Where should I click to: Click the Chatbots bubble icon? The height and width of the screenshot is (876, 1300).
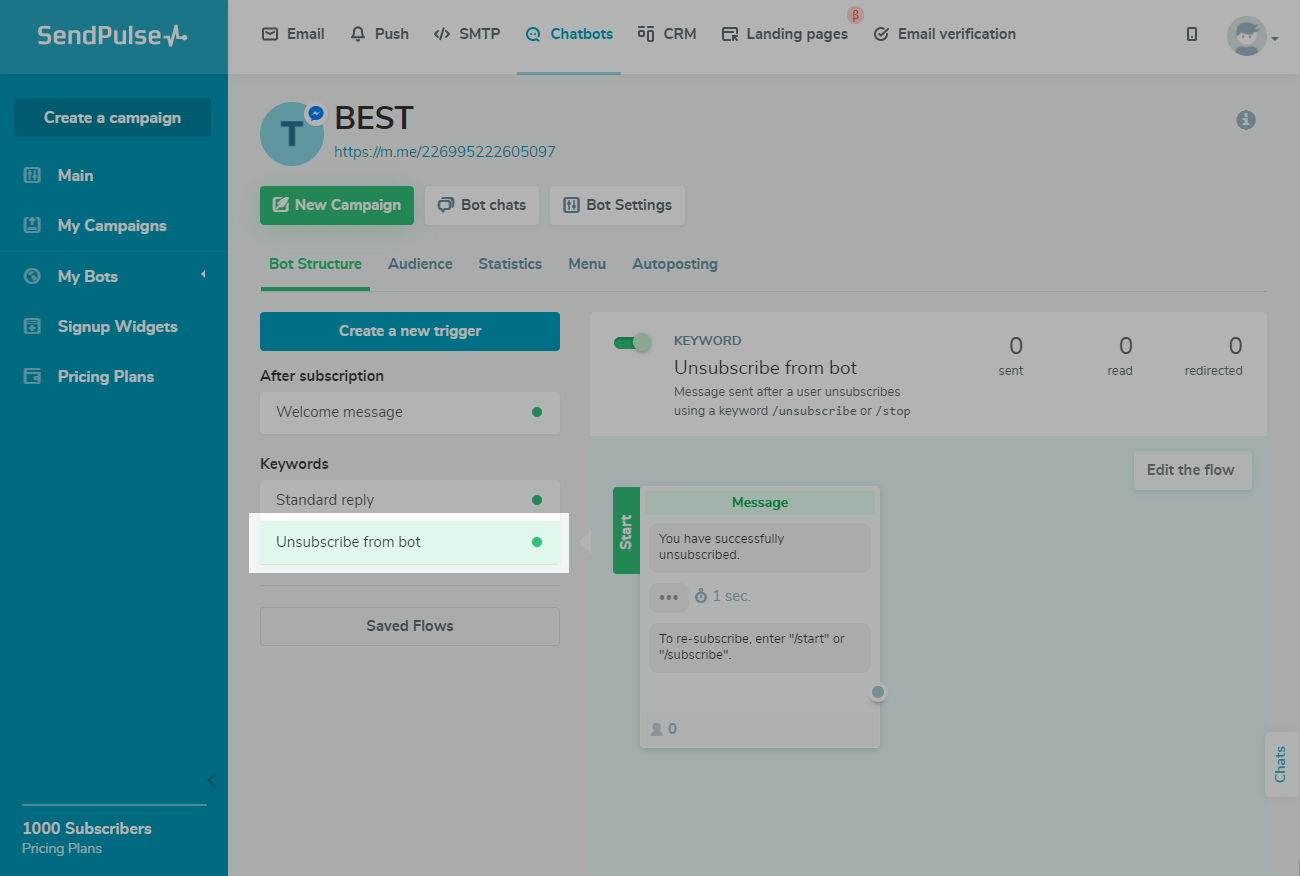[x=533, y=34]
